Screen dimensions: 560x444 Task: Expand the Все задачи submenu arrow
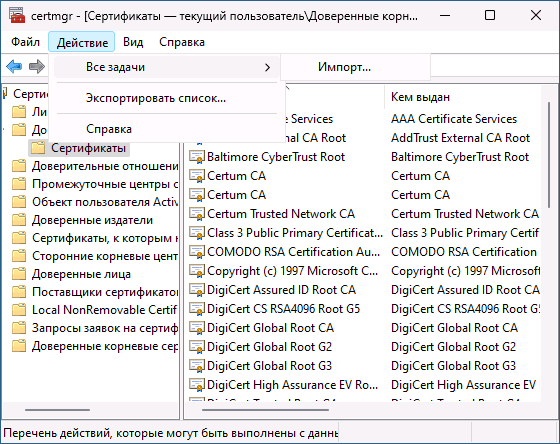tap(268, 67)
